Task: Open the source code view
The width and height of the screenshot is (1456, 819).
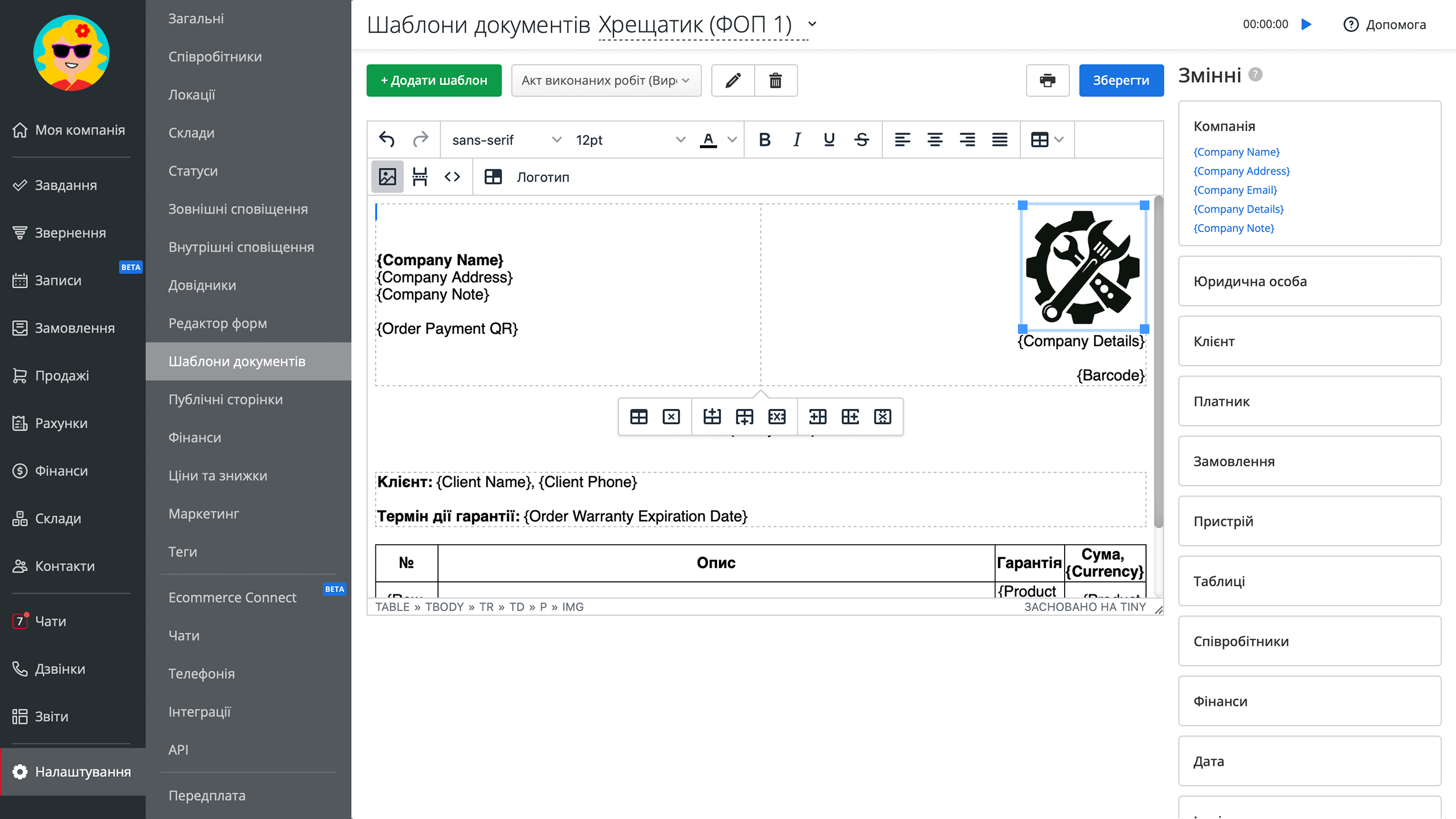Action: point(452,177)
